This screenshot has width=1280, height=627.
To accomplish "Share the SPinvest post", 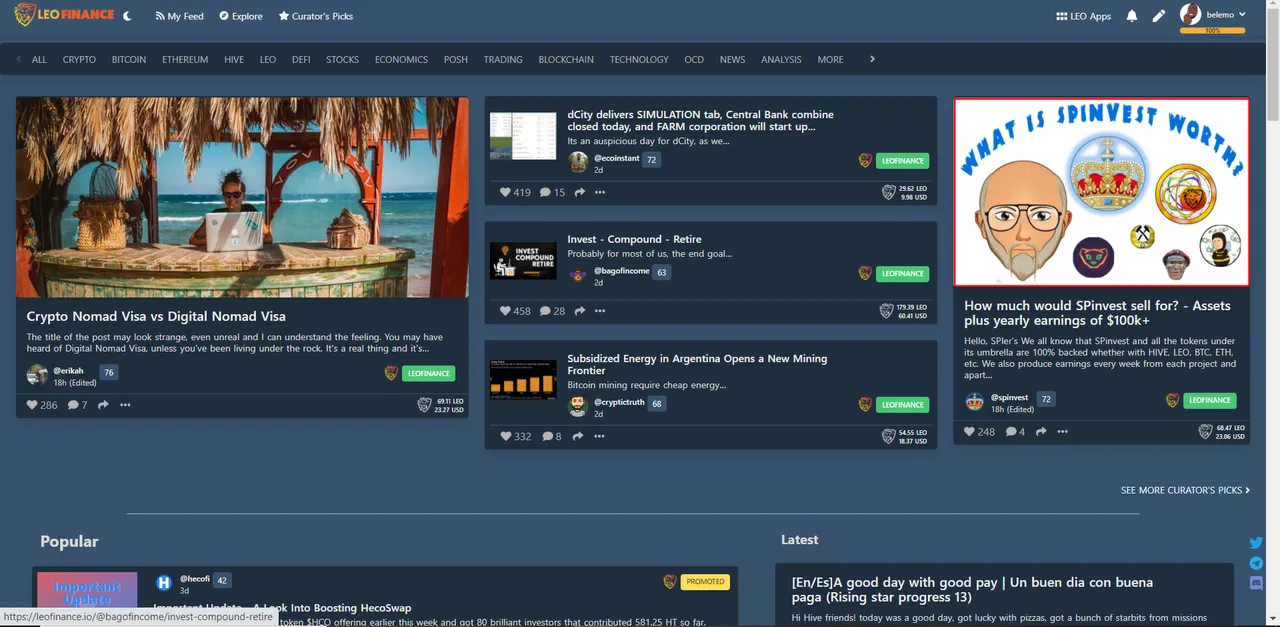I will coord(1041,432).
